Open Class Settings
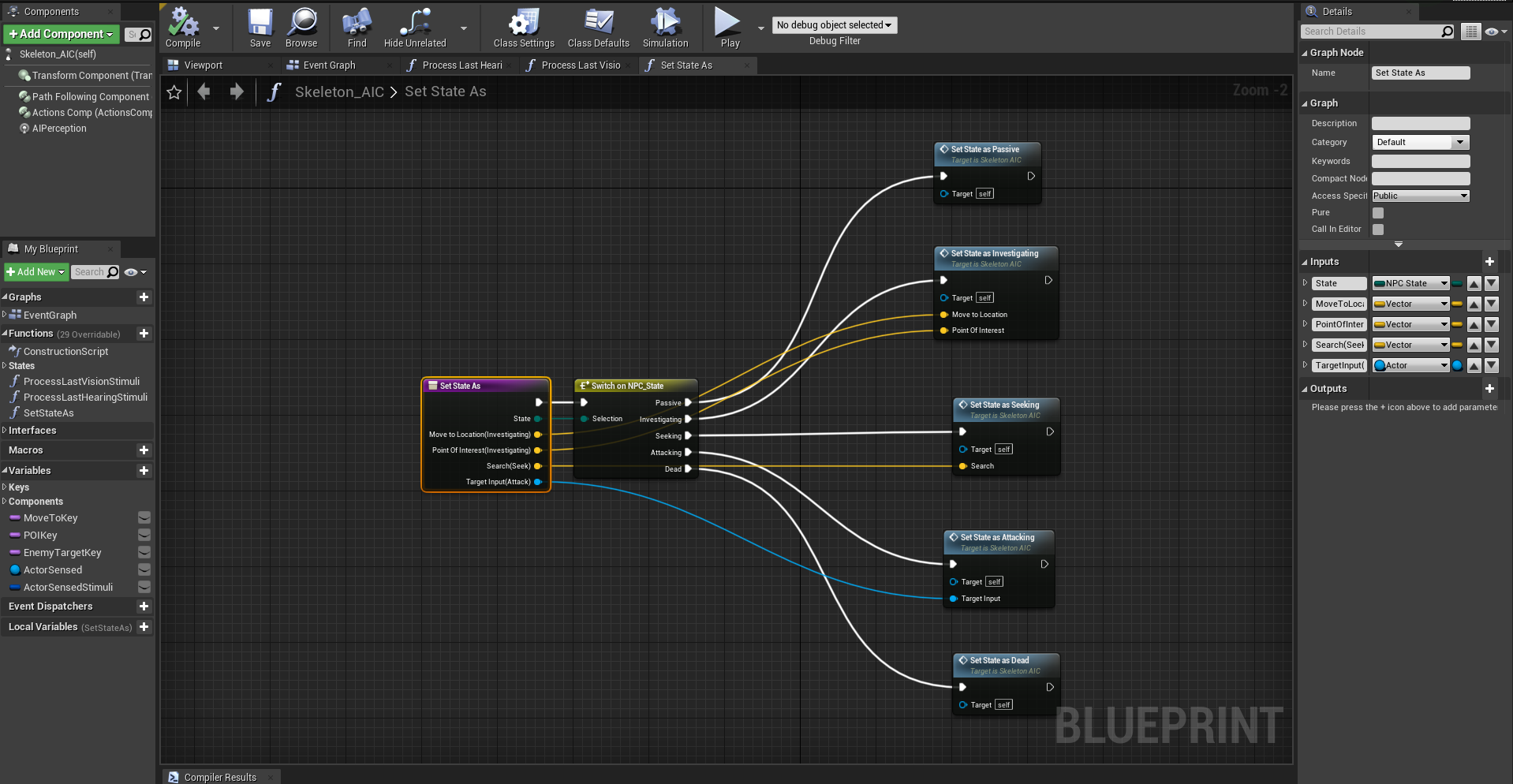Screen dimensions: 1513x784 524,28
